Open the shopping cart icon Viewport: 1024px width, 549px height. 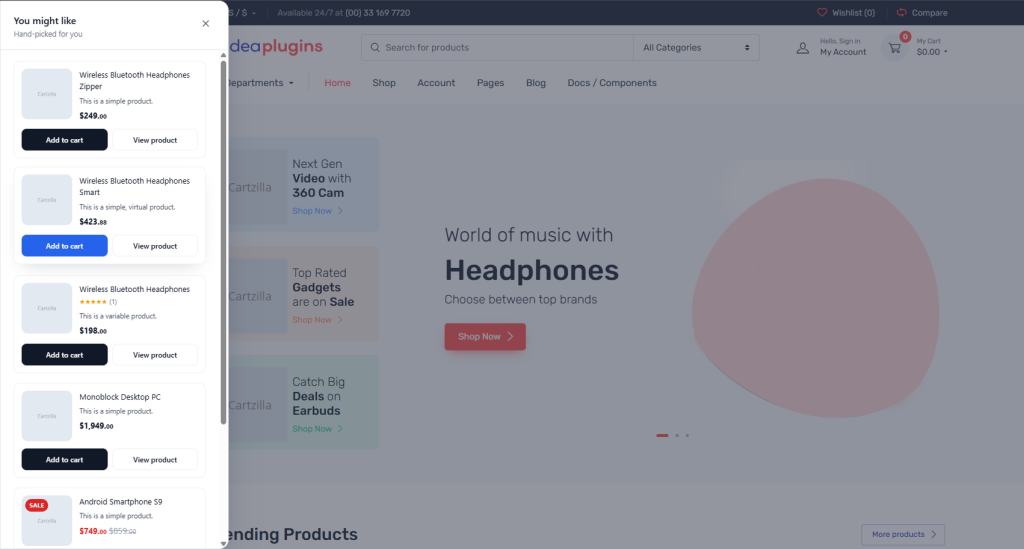895,48
